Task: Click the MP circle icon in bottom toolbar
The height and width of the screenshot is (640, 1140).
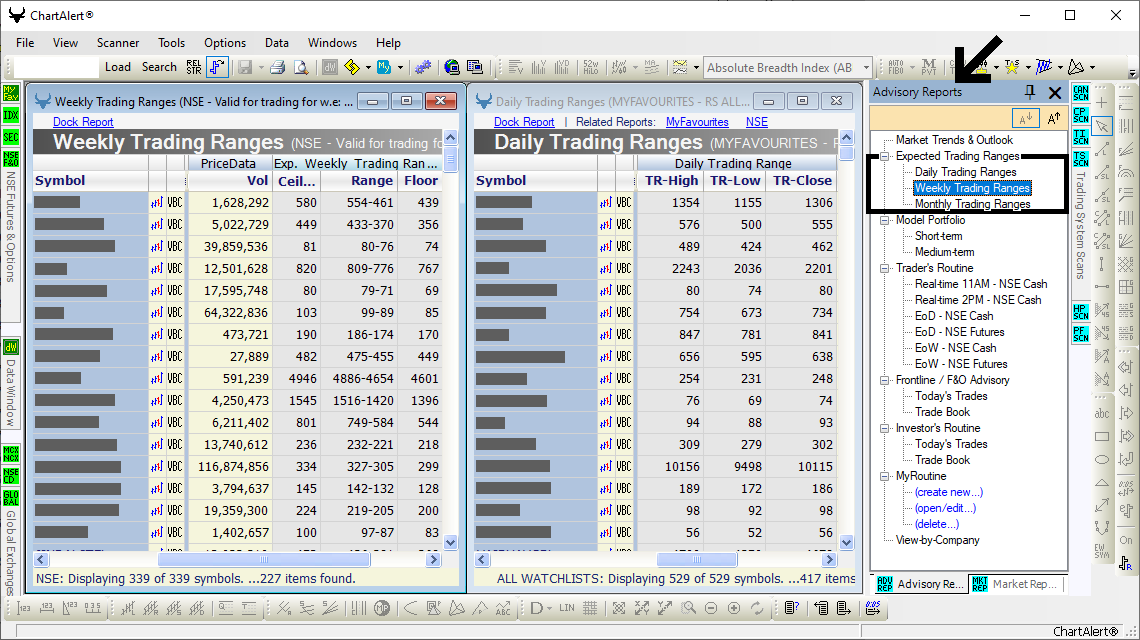Action: (x=382, y=608)
